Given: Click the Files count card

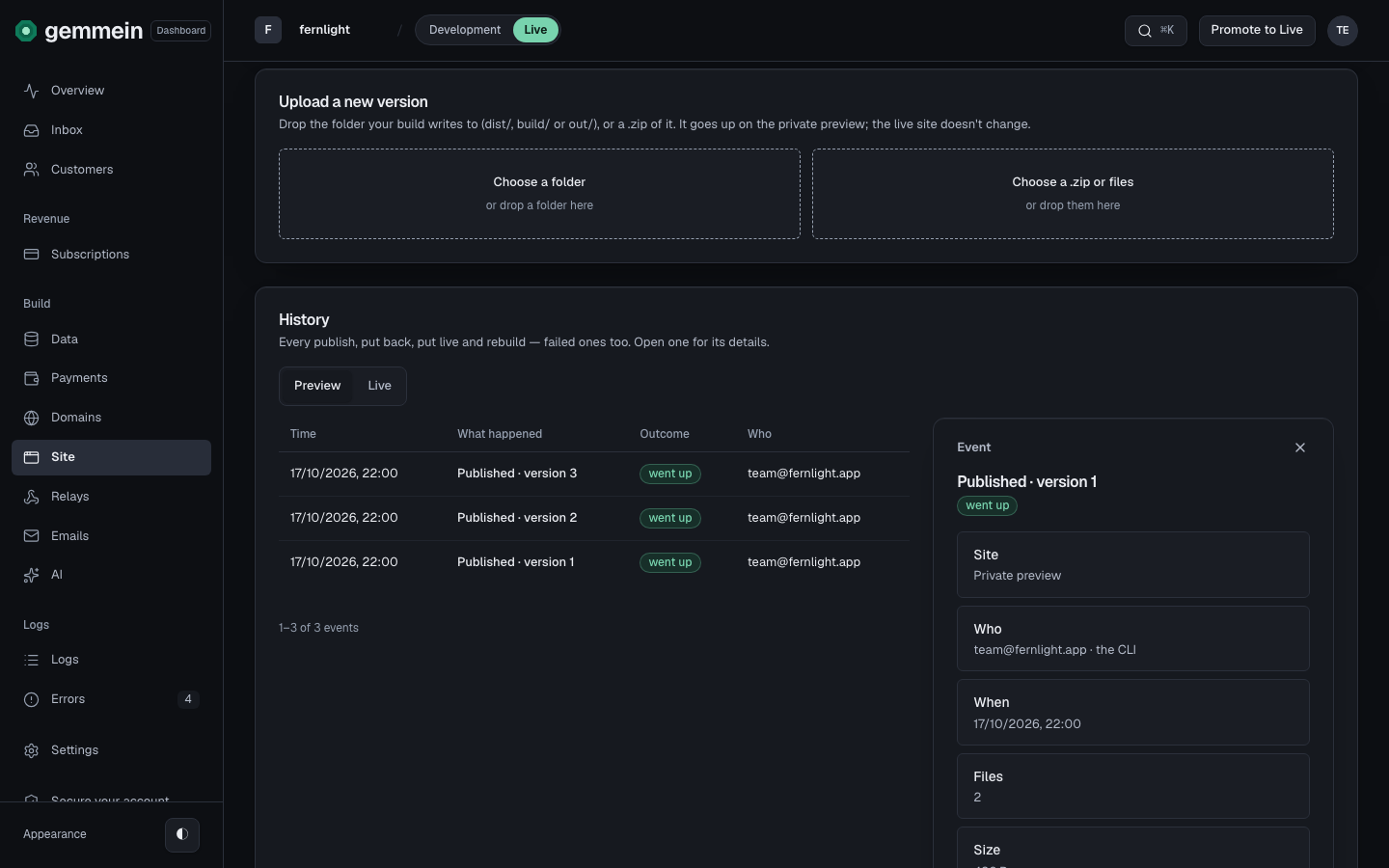Looking at the screenshot, I should click(1133, 786).
